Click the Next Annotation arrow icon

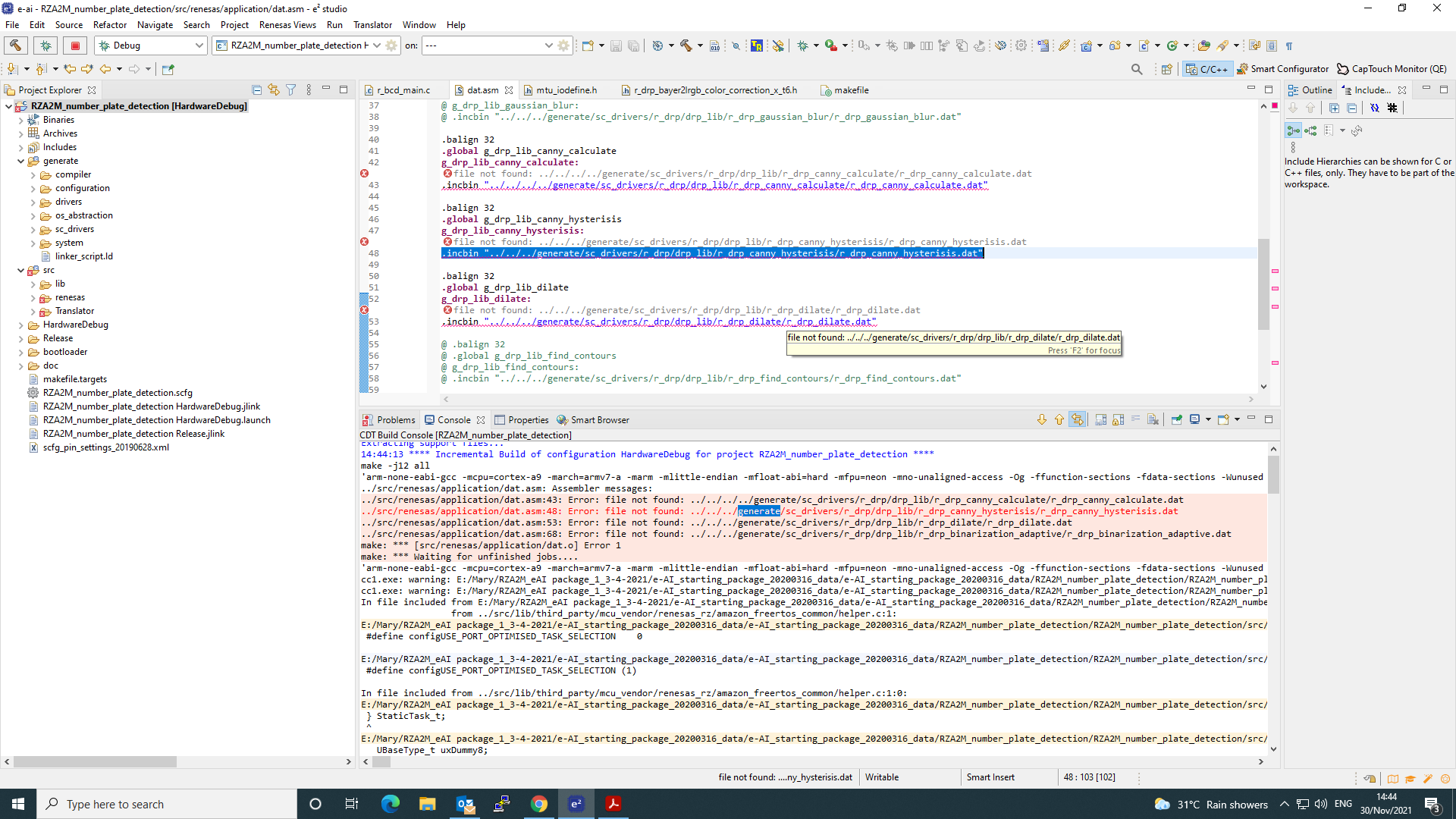11,69
